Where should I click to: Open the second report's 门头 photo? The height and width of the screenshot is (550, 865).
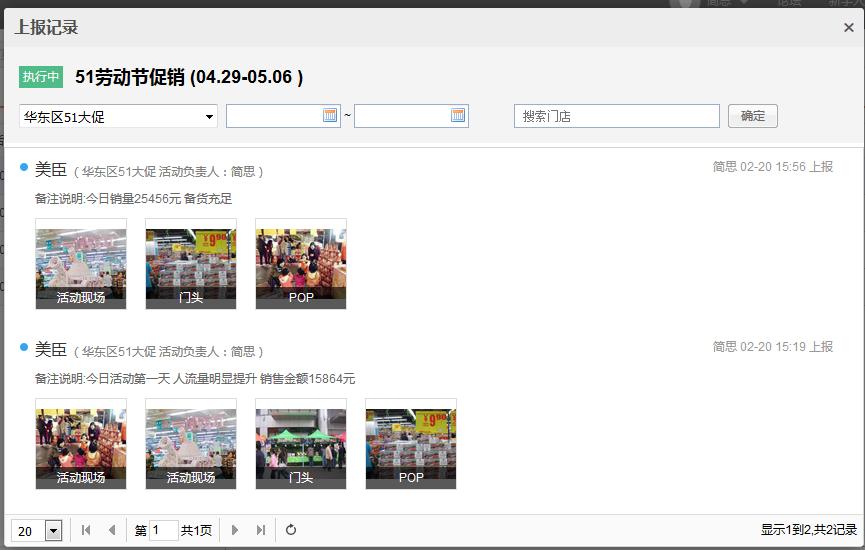coord(301,443)
